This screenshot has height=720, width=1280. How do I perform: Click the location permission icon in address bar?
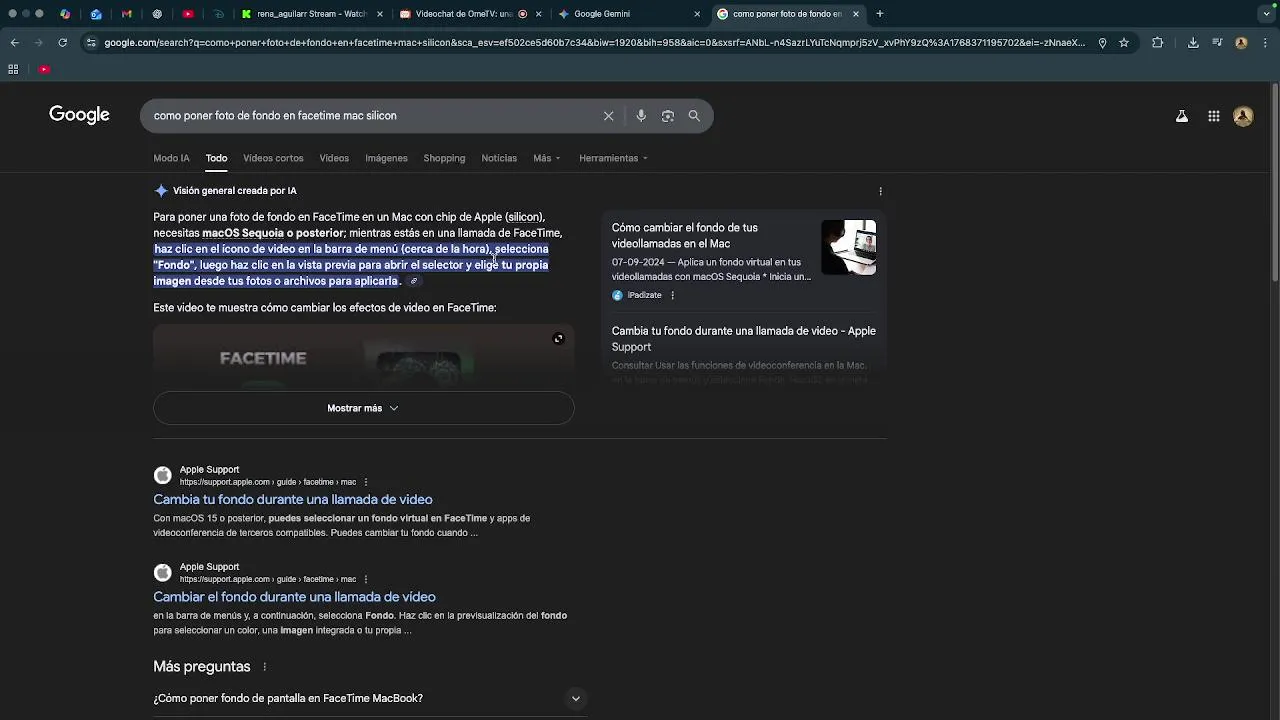click(1102, 43)
